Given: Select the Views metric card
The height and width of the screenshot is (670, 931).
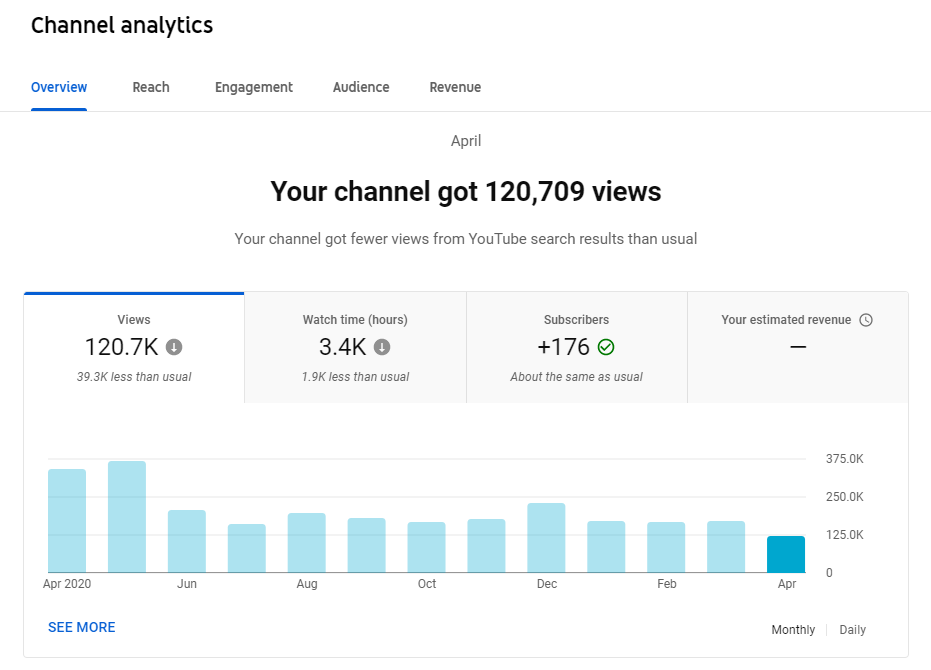Looking at the screenshot, I should coord(134,348).
